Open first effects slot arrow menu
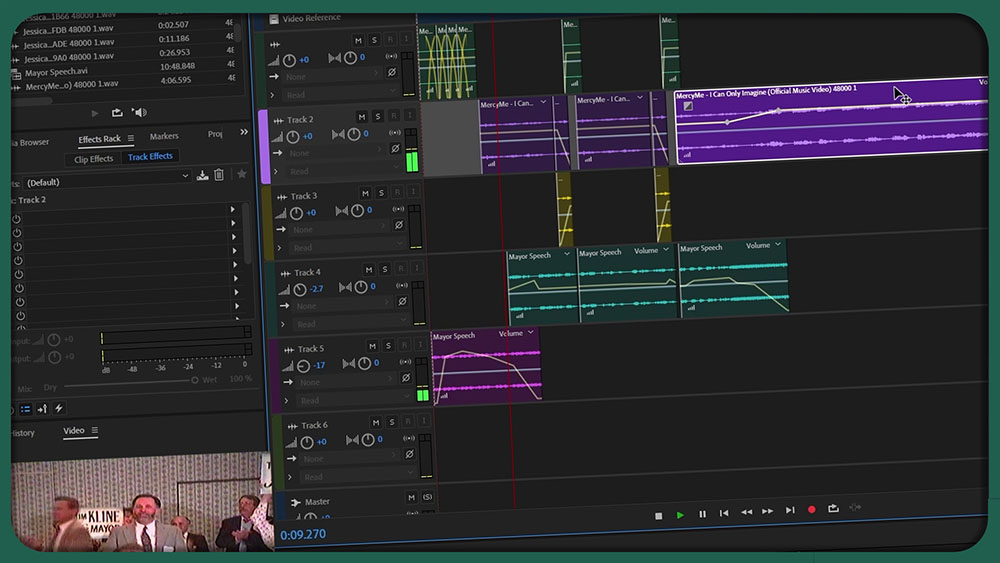The image size is (1000, 563). tap(232, 209)
